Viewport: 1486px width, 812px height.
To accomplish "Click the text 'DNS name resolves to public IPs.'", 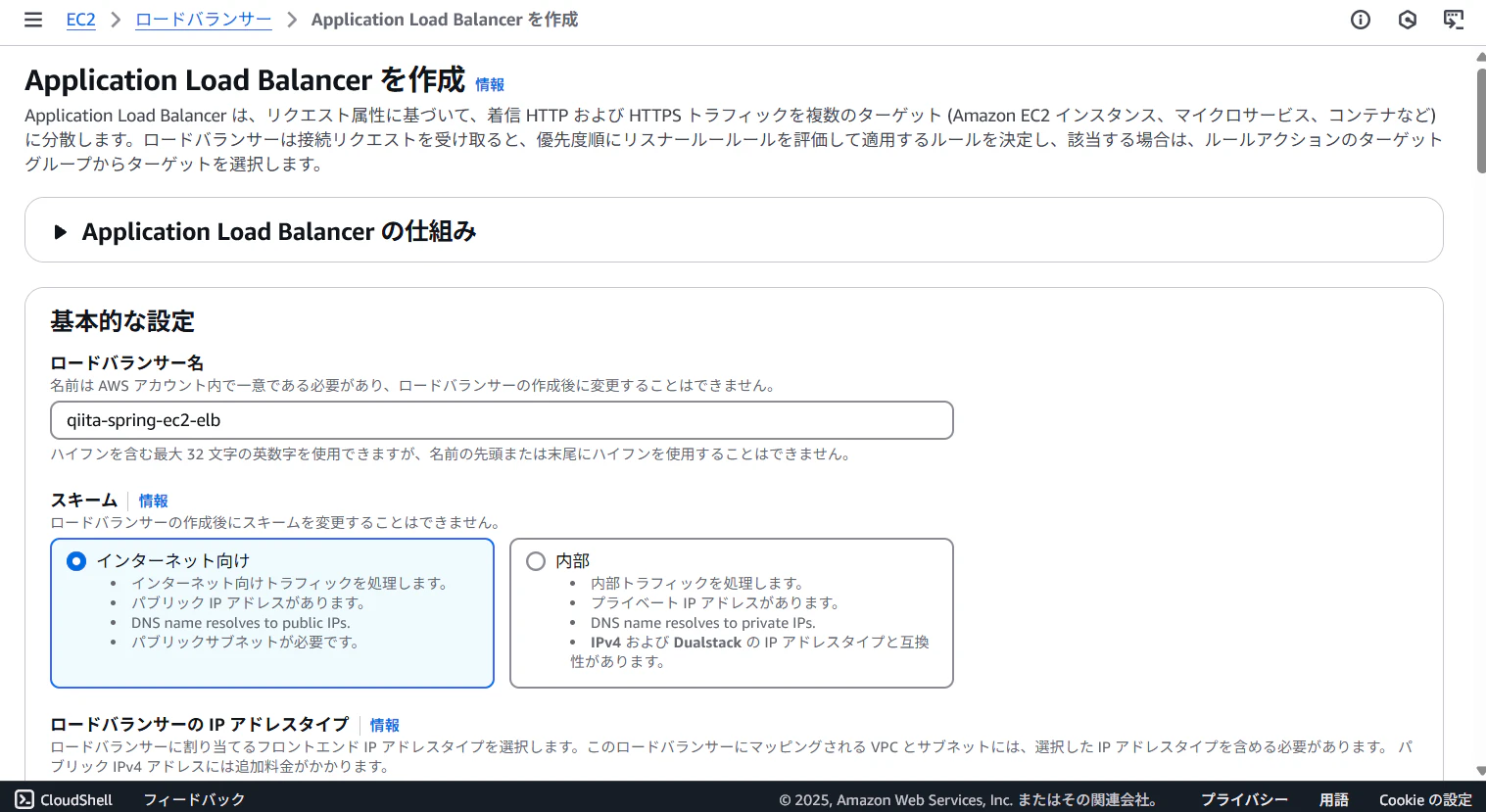I will 241,623.
